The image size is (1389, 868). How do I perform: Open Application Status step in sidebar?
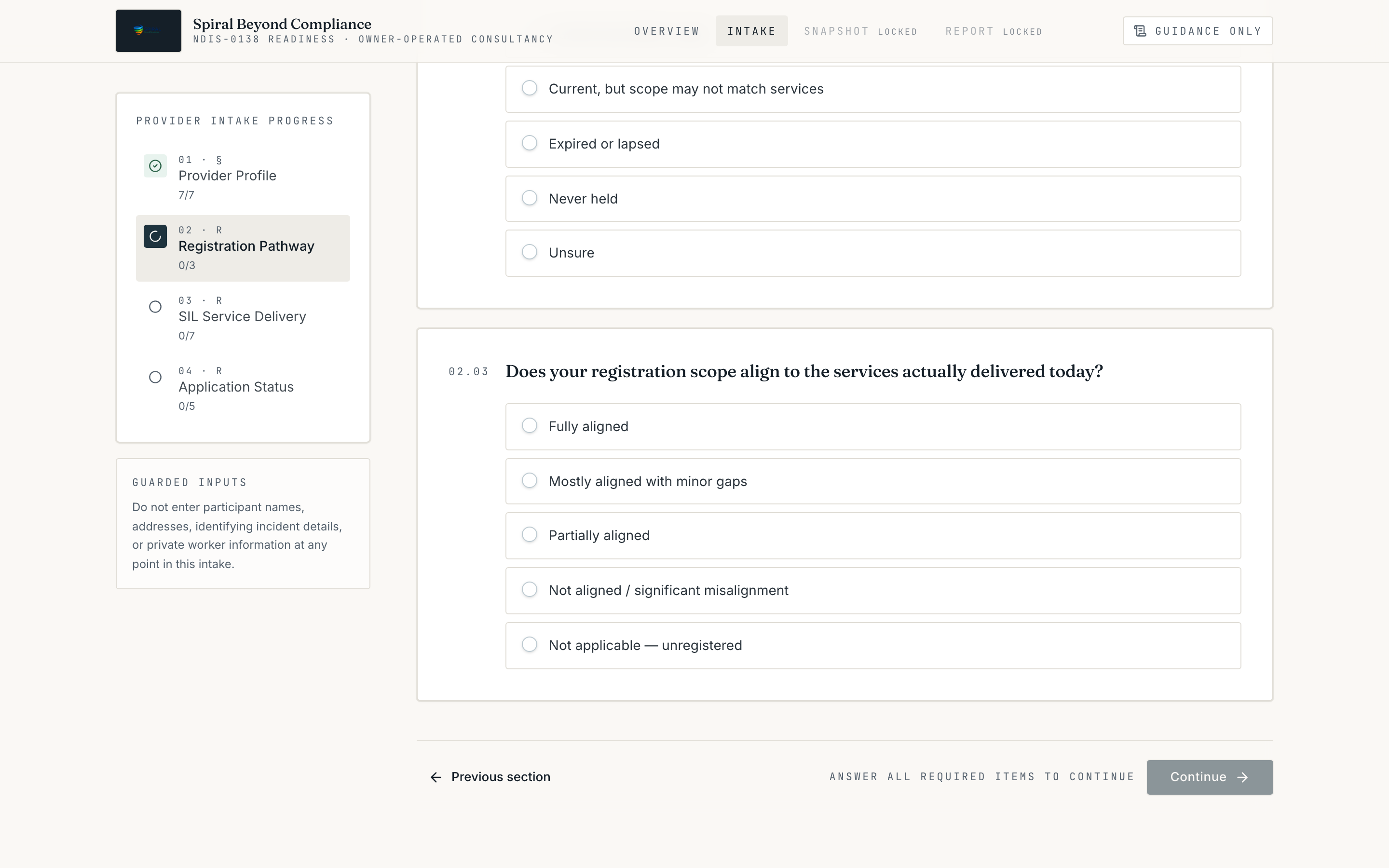point(243,389)
